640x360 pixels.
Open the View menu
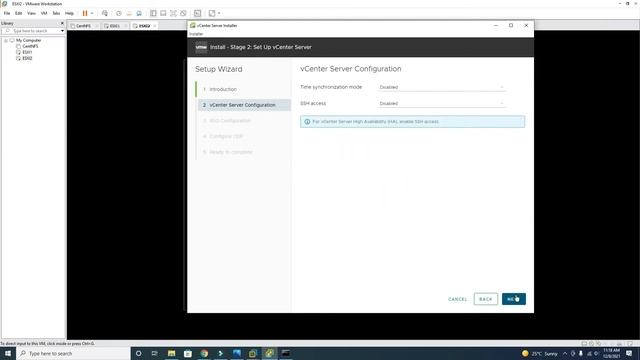(x=31, y=13)
